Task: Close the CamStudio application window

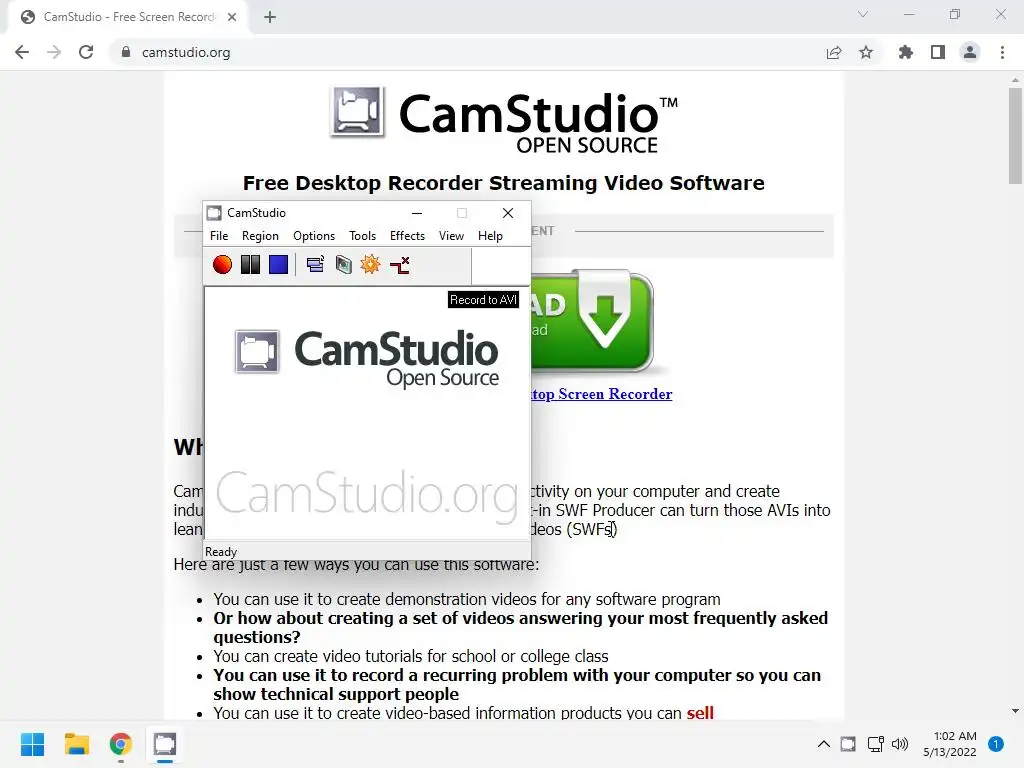Action: click(x=507, y=213)
